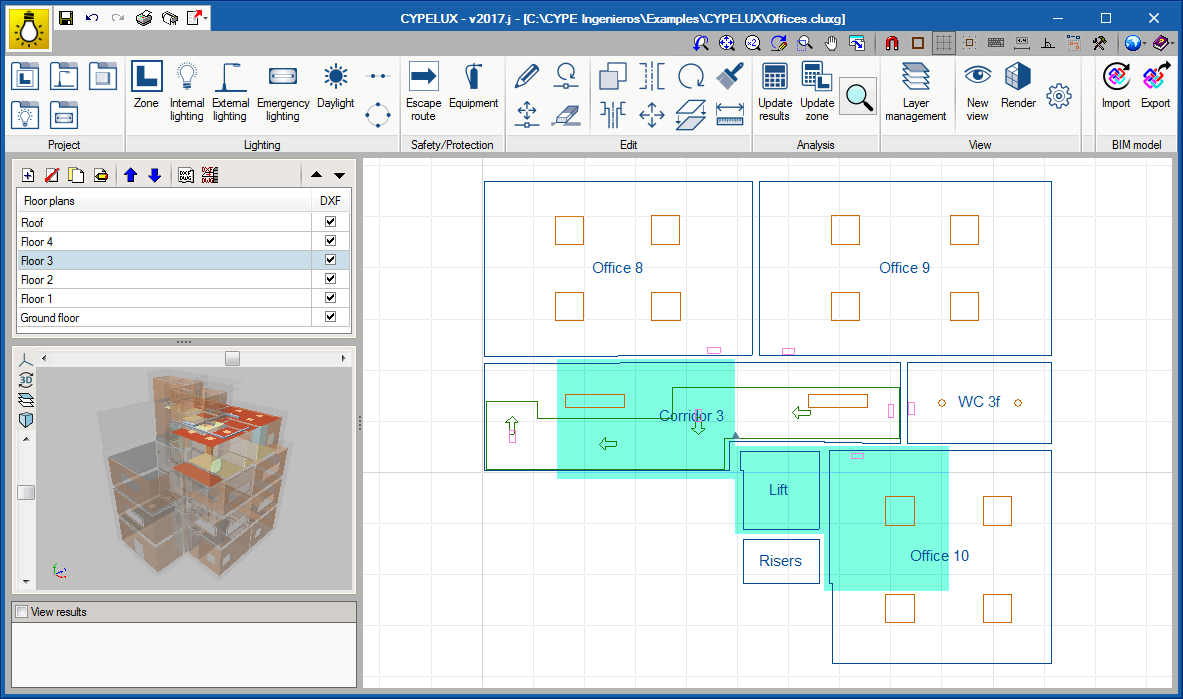
Task: Click the horizontal slider above 3D preview
Action: click(x=232, y=358)
